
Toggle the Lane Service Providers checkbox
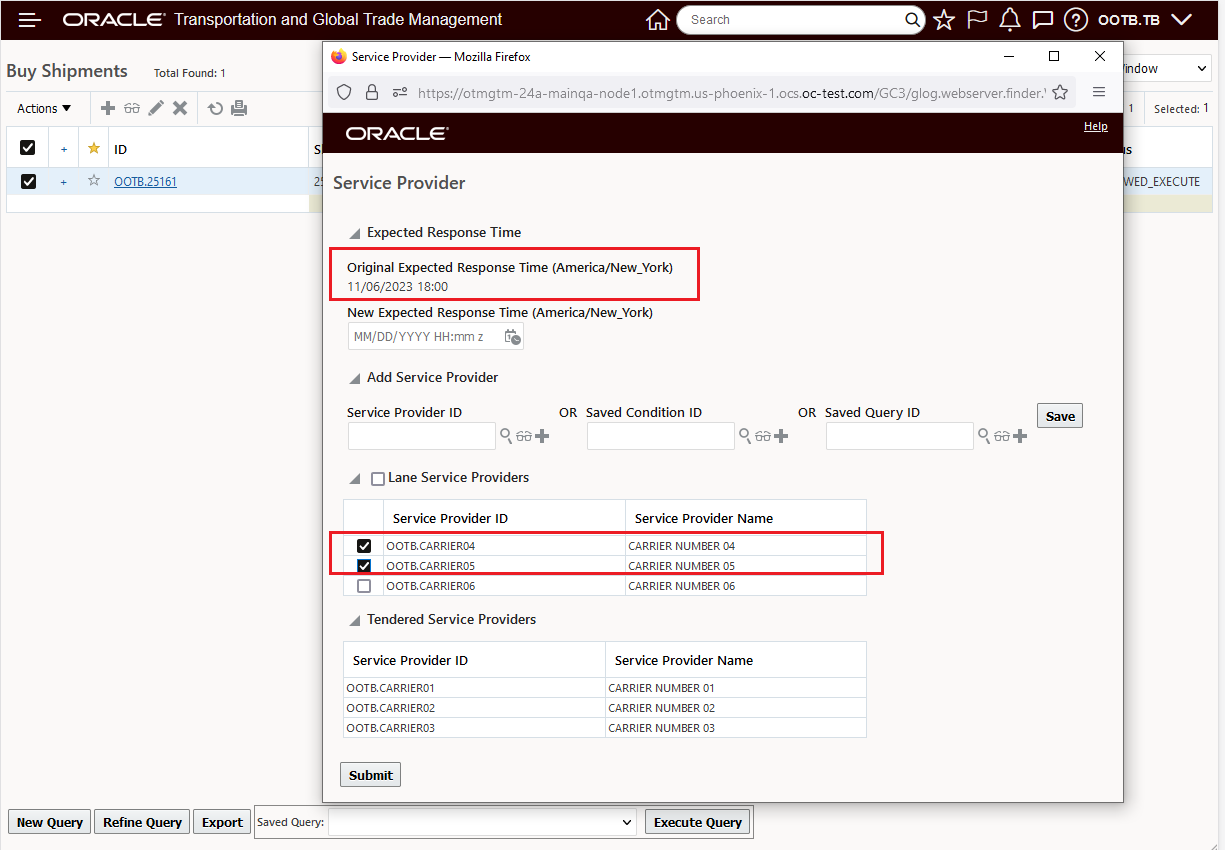pos(378,479)
